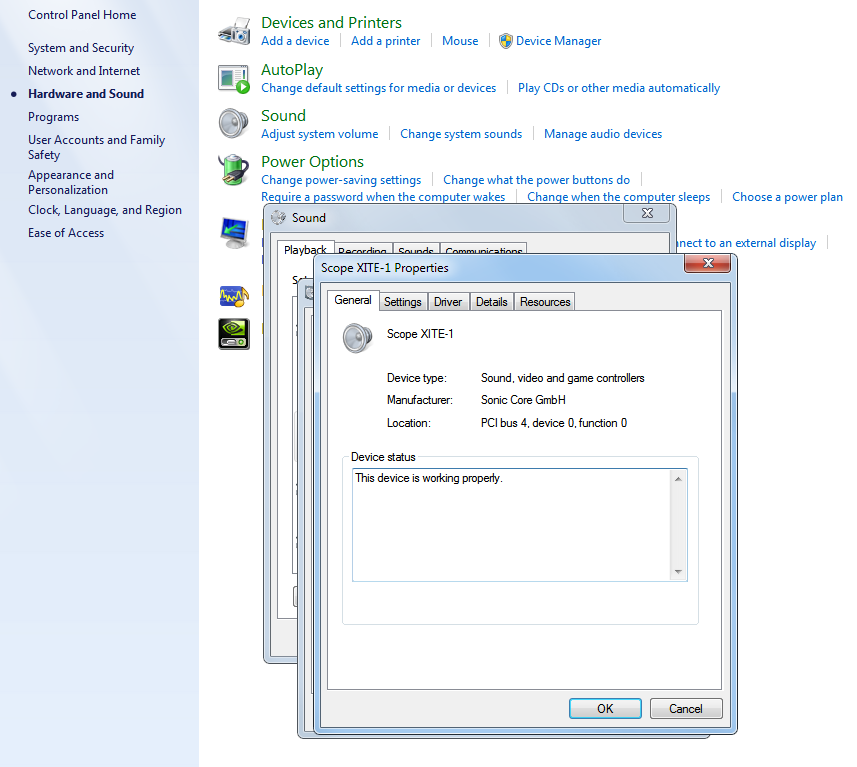
Task: Click connect to an external display link
Action: (x=746, y=243)
